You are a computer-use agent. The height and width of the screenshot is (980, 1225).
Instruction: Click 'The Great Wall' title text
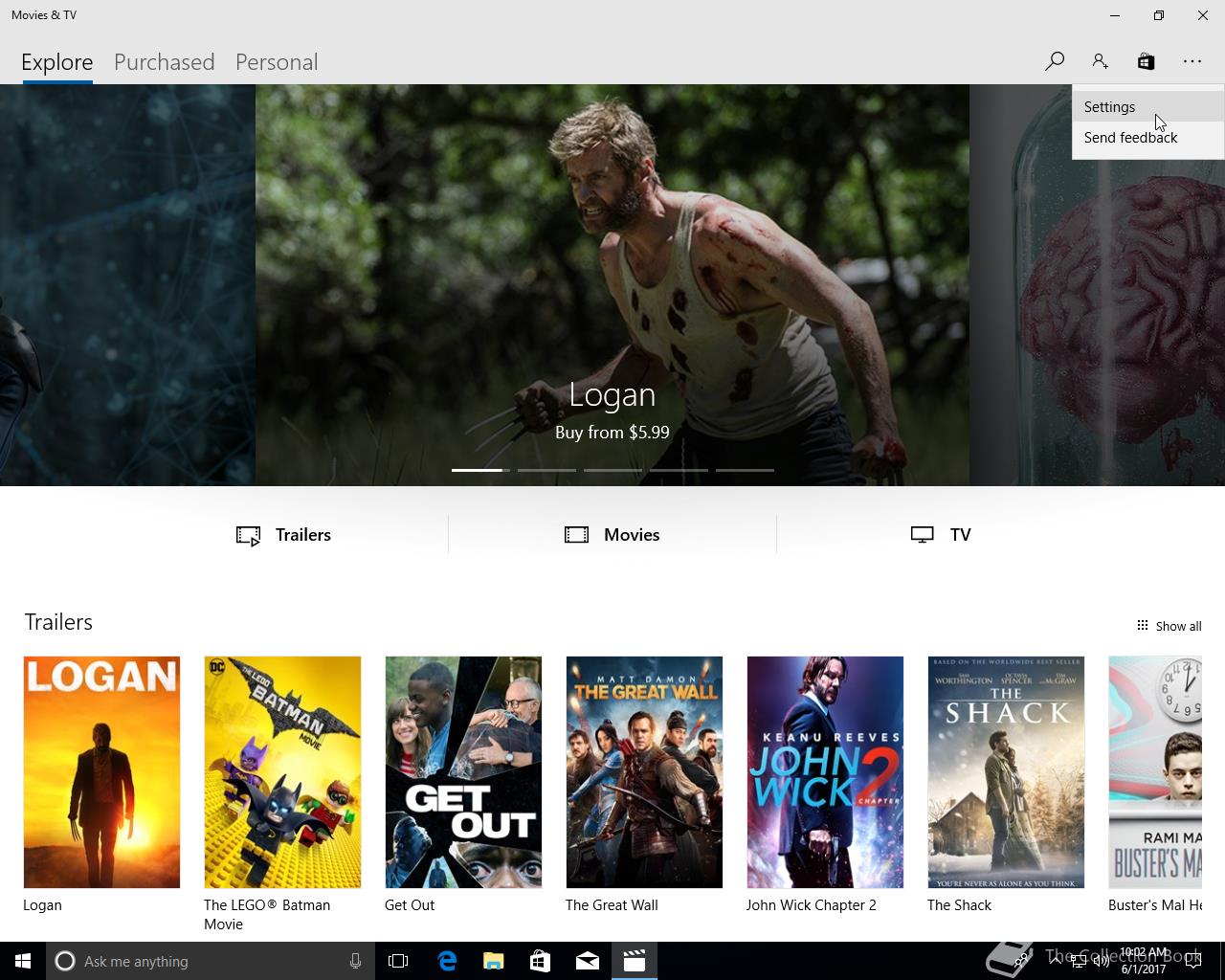[612, 905]
